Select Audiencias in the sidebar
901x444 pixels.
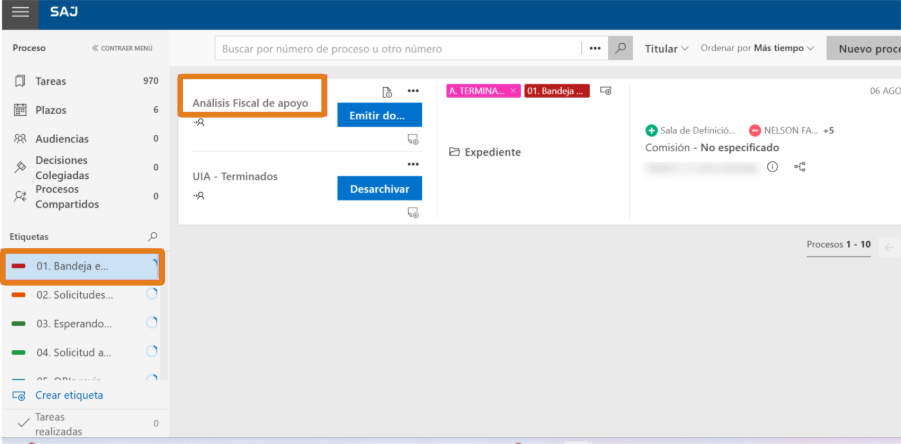(x=61, y=139)
